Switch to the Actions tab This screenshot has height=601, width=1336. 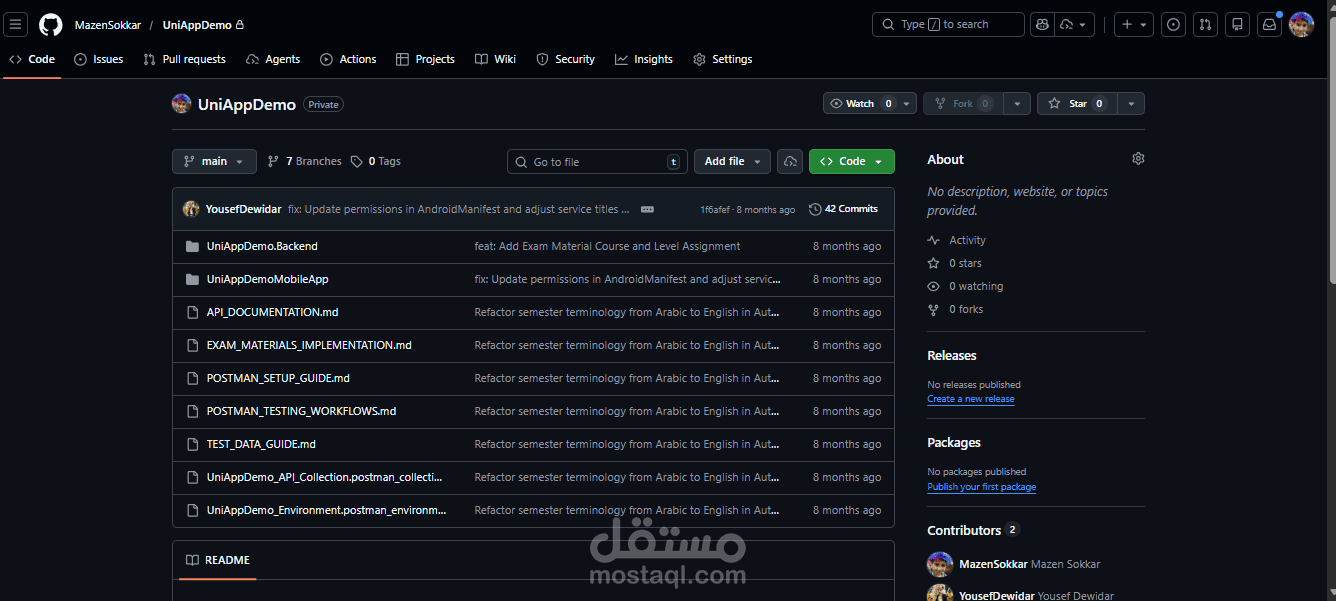coord(348,59)
